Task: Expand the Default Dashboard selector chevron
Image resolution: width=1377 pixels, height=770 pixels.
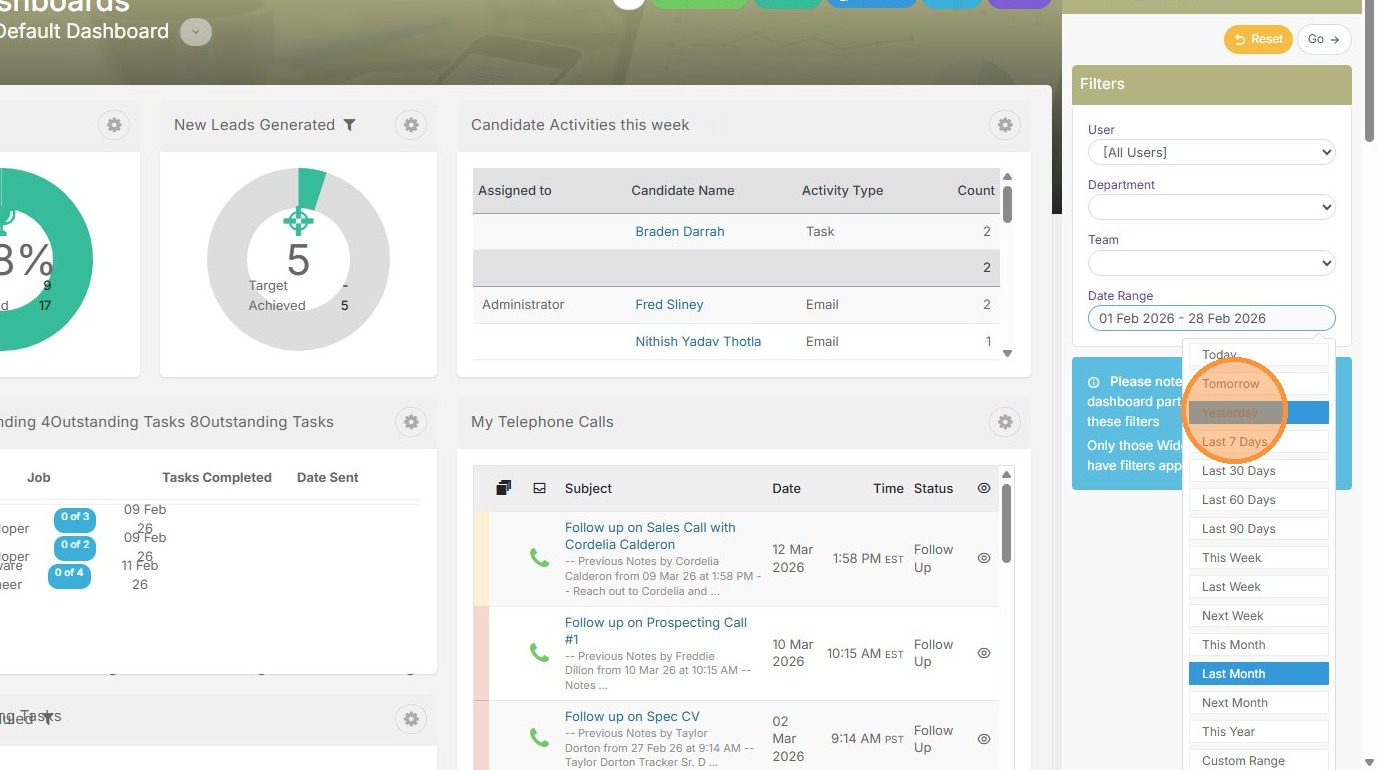Action: 196,32
